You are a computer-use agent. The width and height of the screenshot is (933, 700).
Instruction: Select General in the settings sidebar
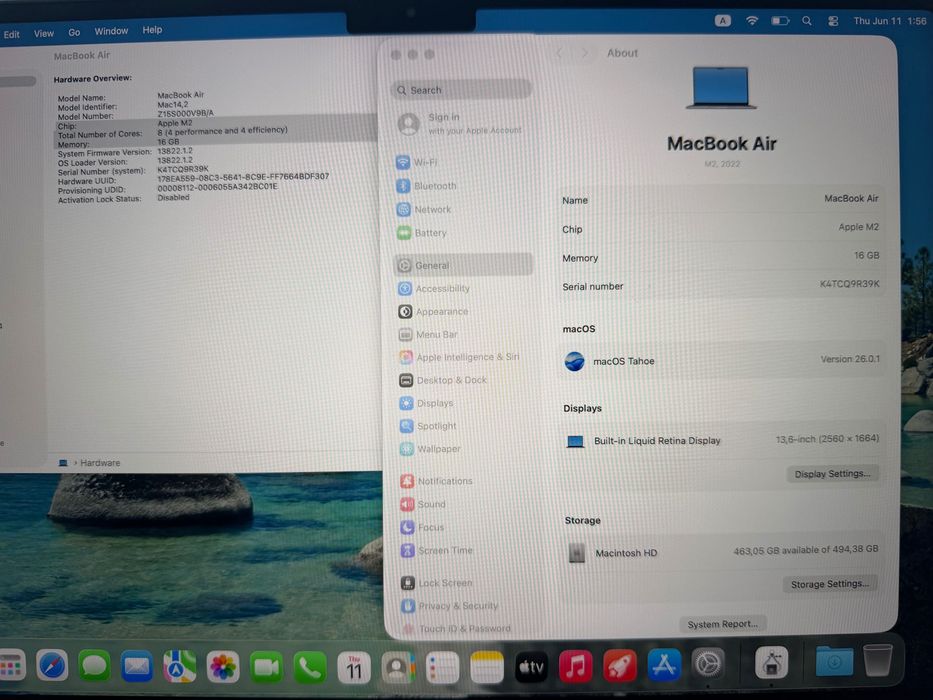point(462,265)
